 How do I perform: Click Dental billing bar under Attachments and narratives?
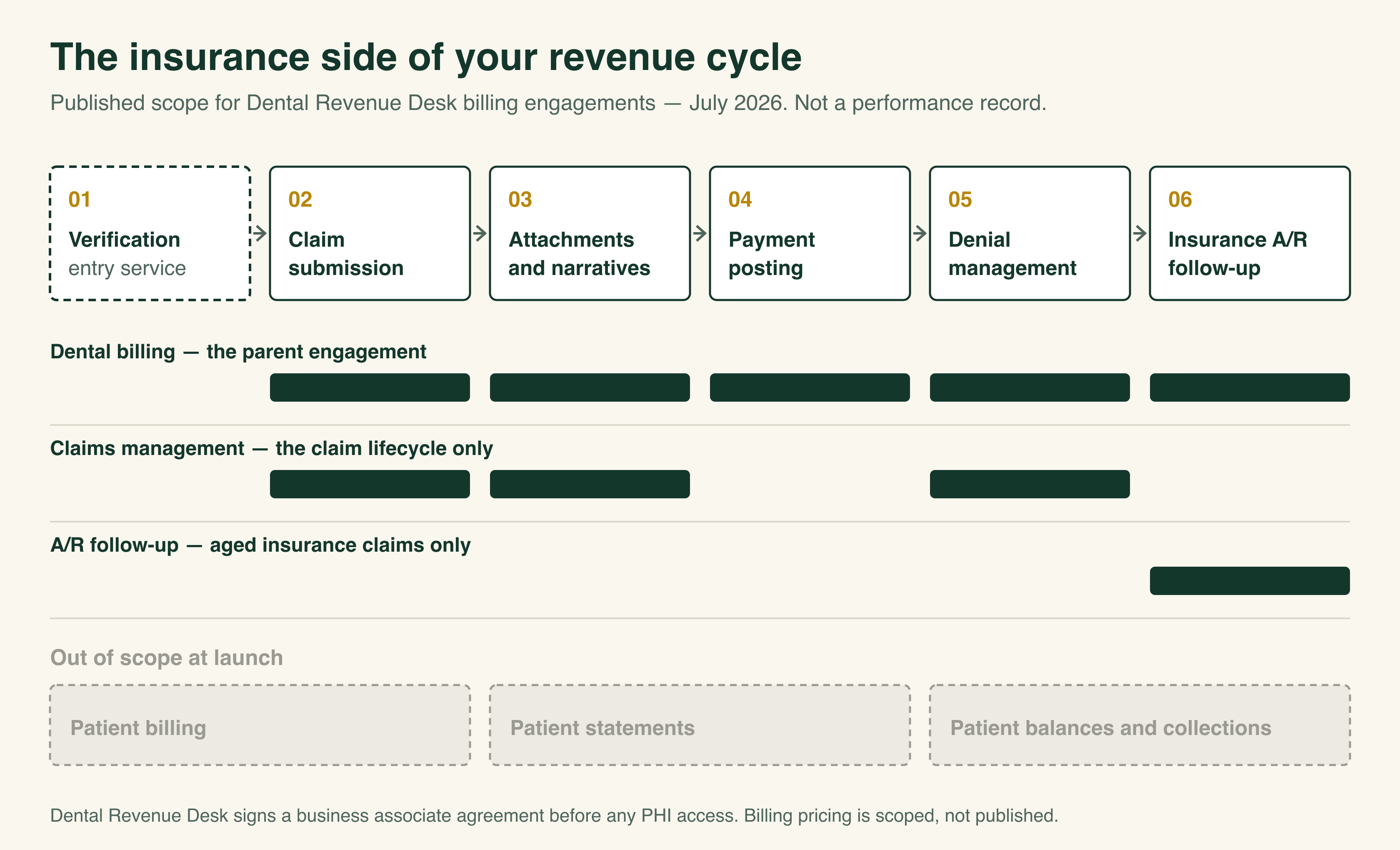[x=590, y=387]
